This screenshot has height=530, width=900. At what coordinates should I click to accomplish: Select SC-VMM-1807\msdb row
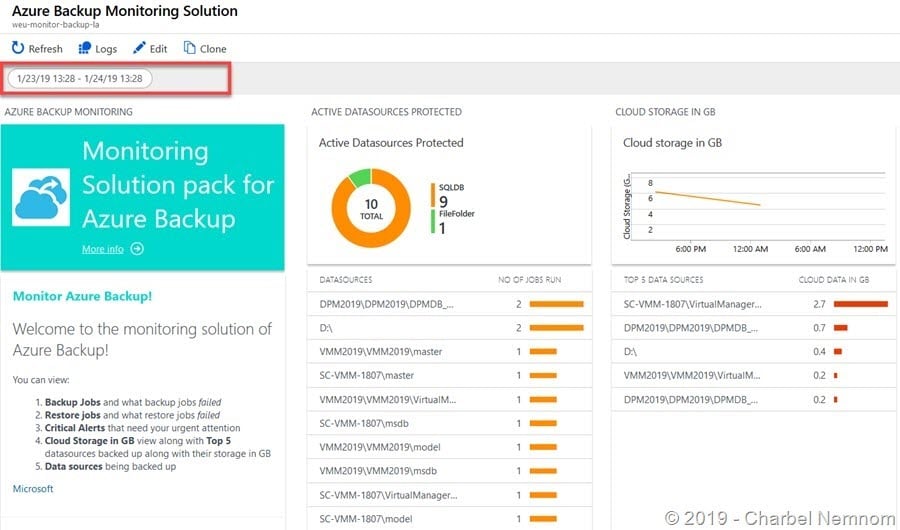[449, 423]
